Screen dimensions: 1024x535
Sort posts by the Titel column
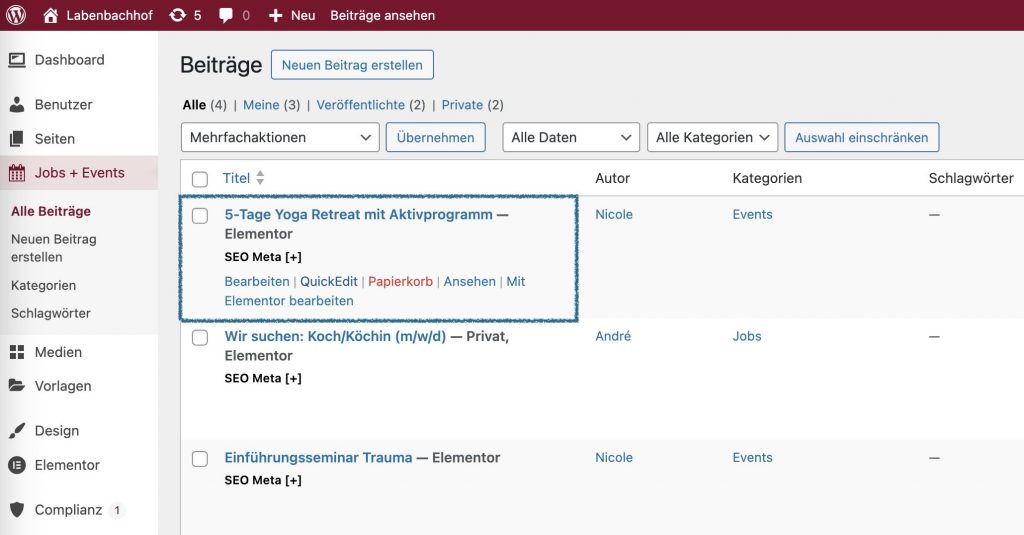point(236,178)
